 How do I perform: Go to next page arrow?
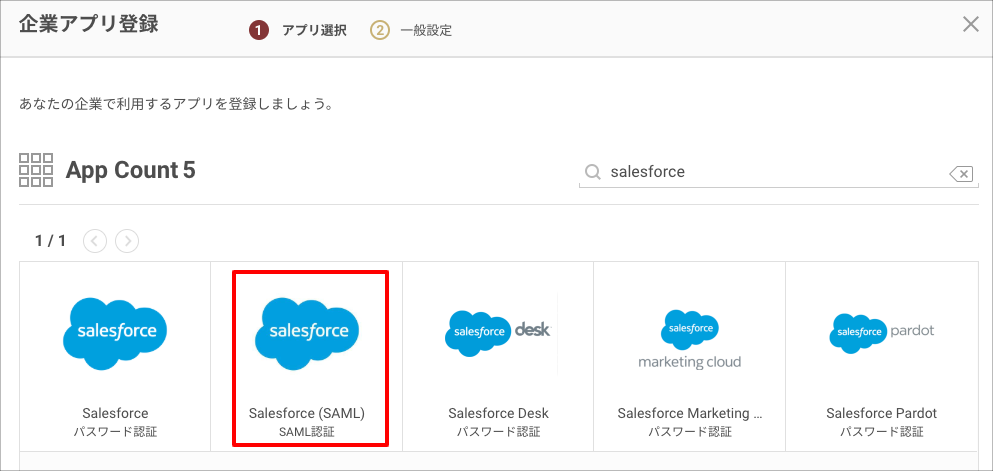[127, 241]
